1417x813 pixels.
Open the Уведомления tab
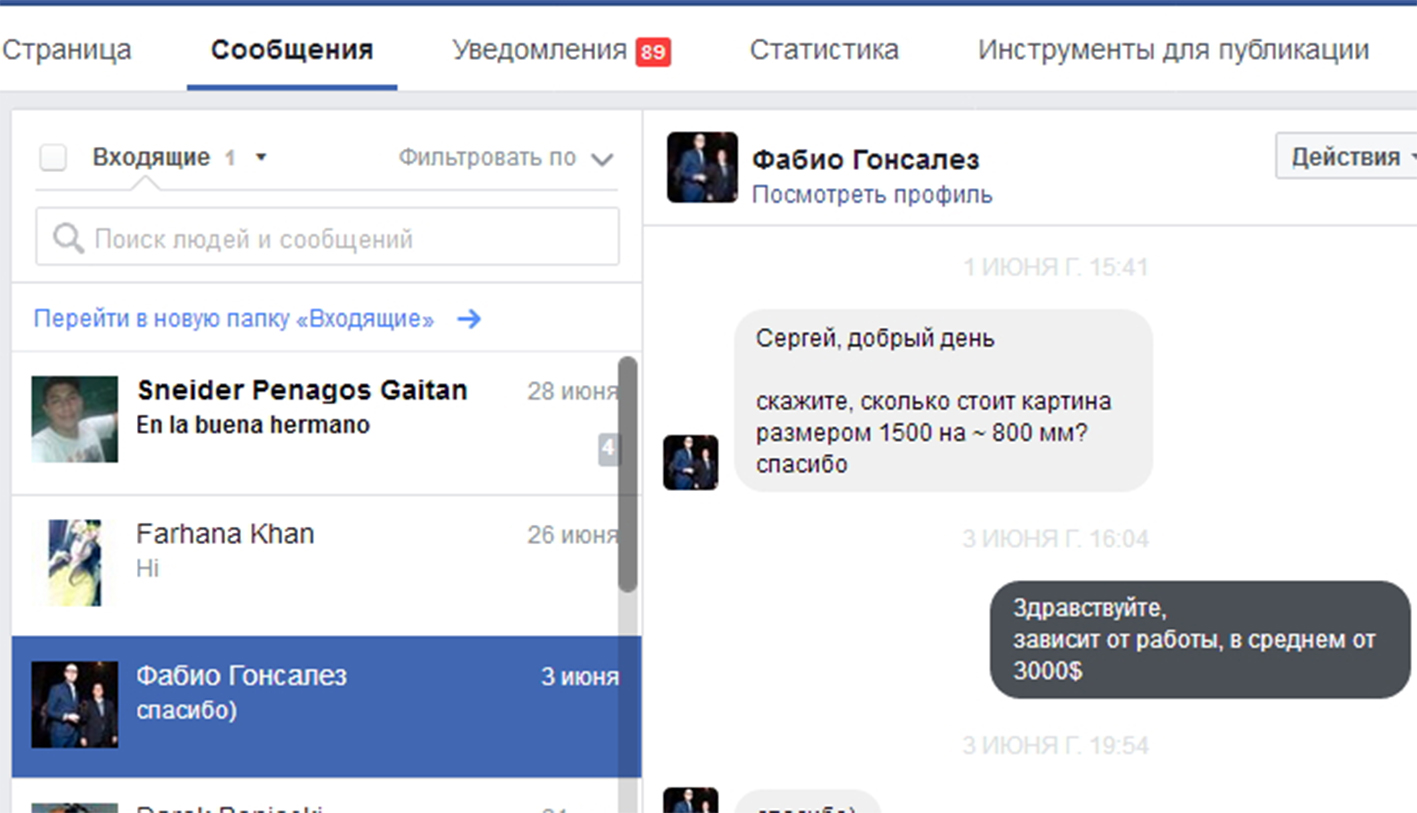[539, 50]
